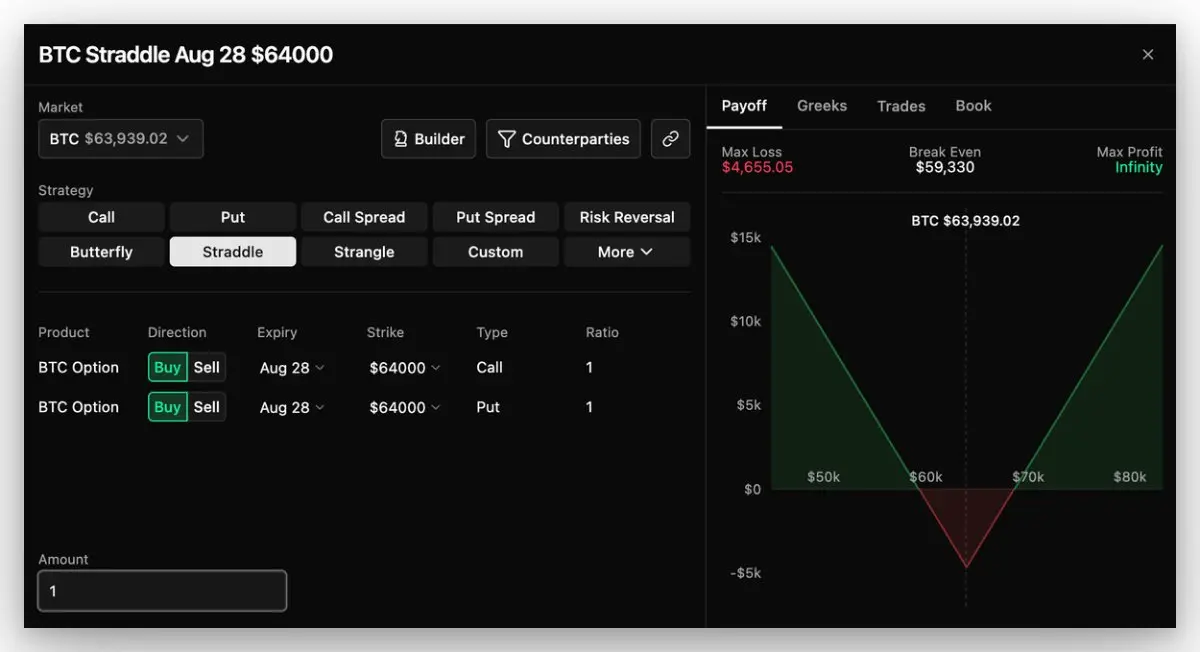Choose the Custom strategy
1200x652 pixels.
(x=496, y=252)
